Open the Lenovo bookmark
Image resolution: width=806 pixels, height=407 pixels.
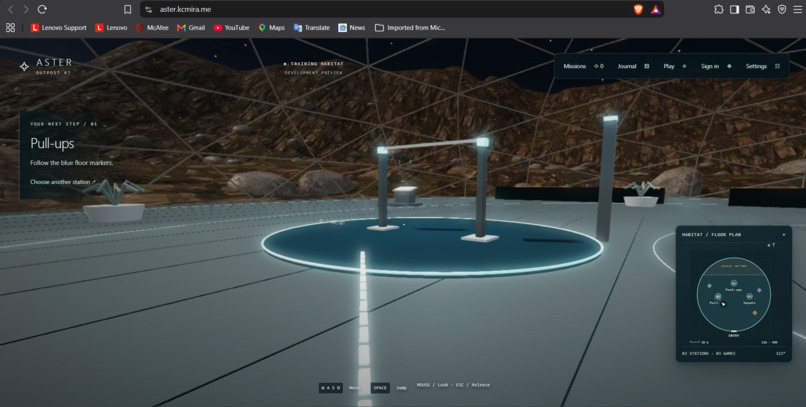pos(111,28)
